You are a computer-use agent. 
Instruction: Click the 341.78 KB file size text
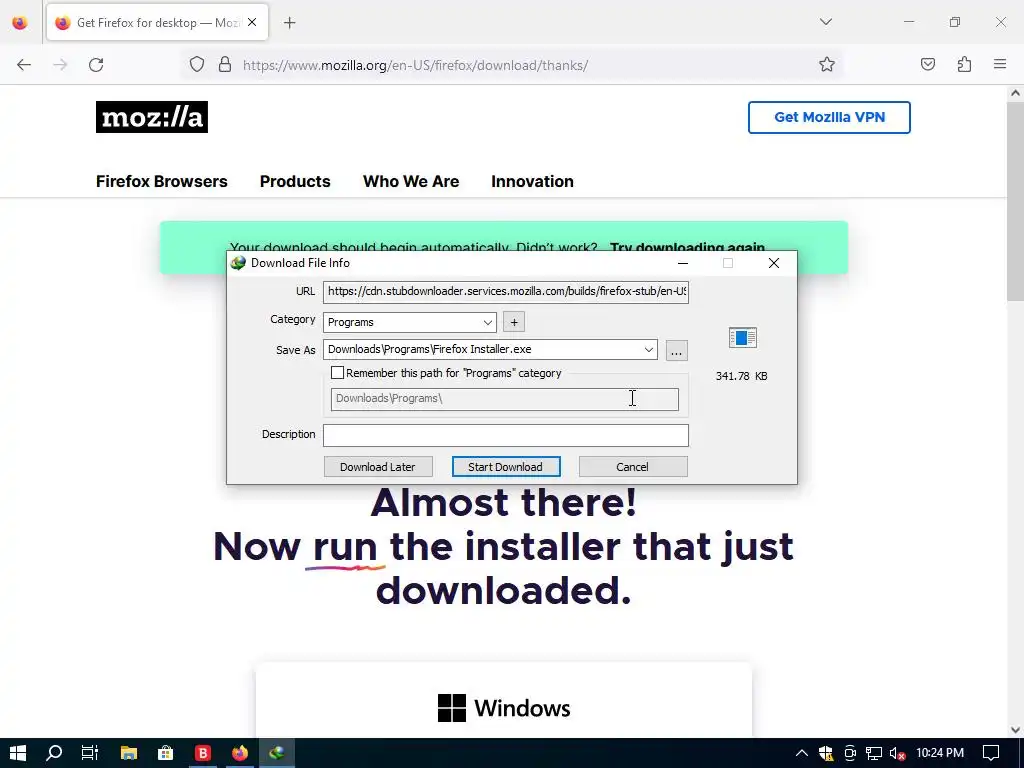741,376
